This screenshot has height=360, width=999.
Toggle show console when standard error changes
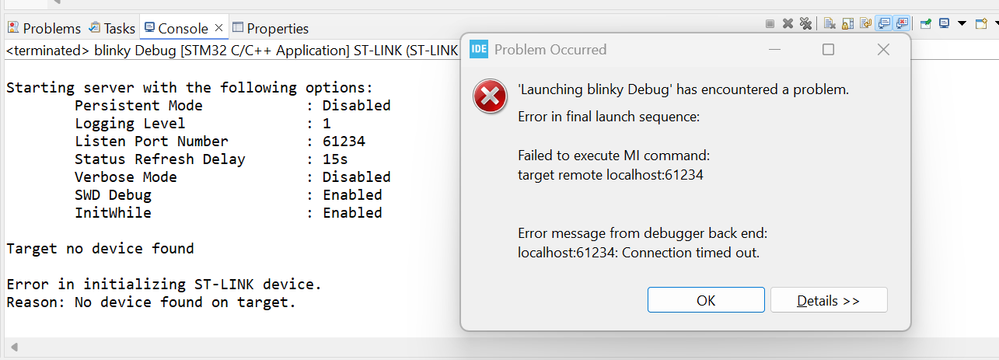coord(901,24)
